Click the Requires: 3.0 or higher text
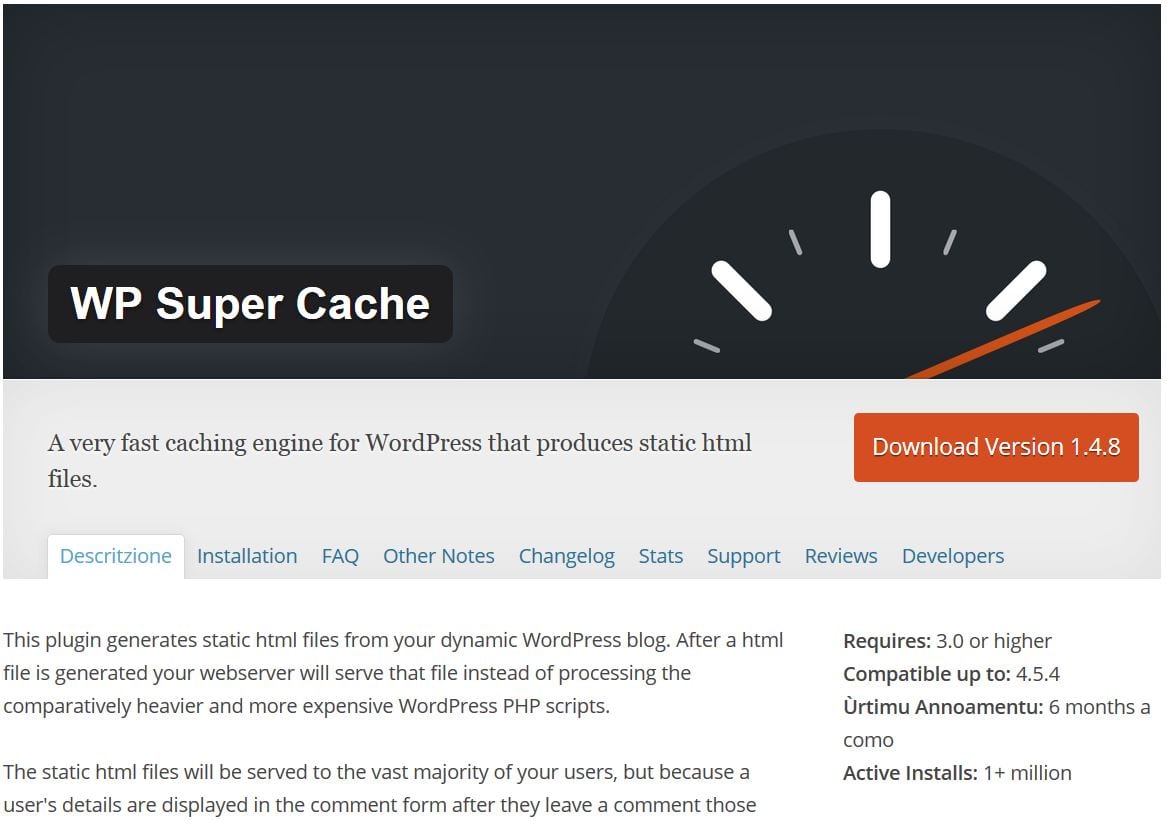Screen dimensions: 1167x827 coord(947,640)
